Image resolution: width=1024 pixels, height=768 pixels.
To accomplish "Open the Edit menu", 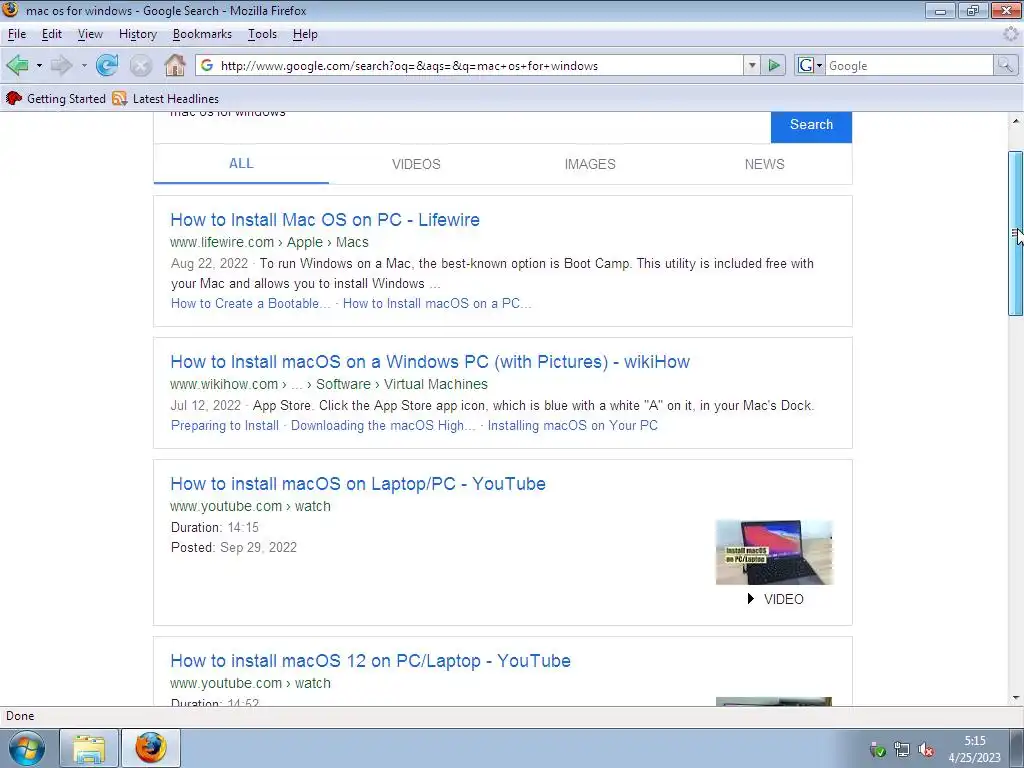I will tap(52, 34).
